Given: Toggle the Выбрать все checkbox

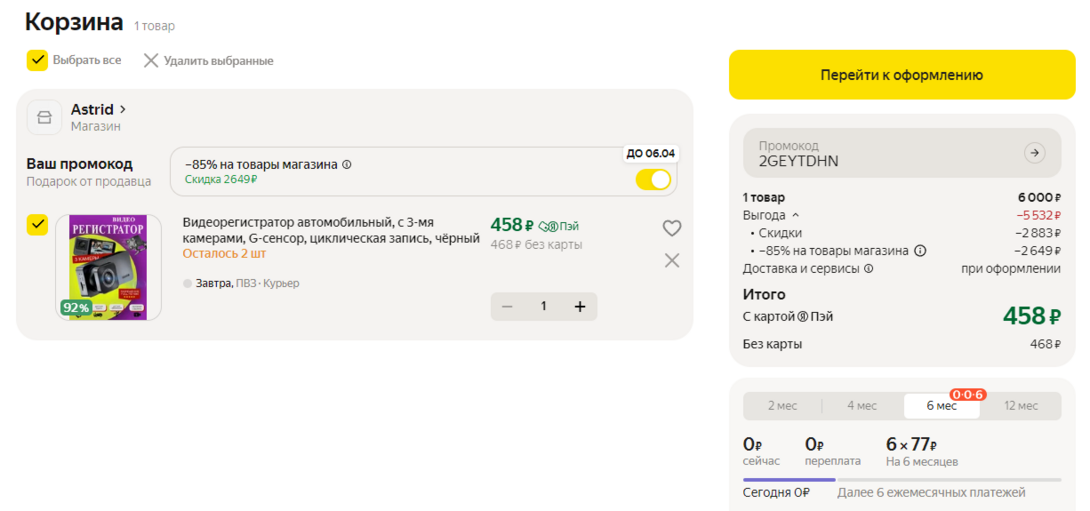Looking at the screenshot, I should click(x=37, y=60).
